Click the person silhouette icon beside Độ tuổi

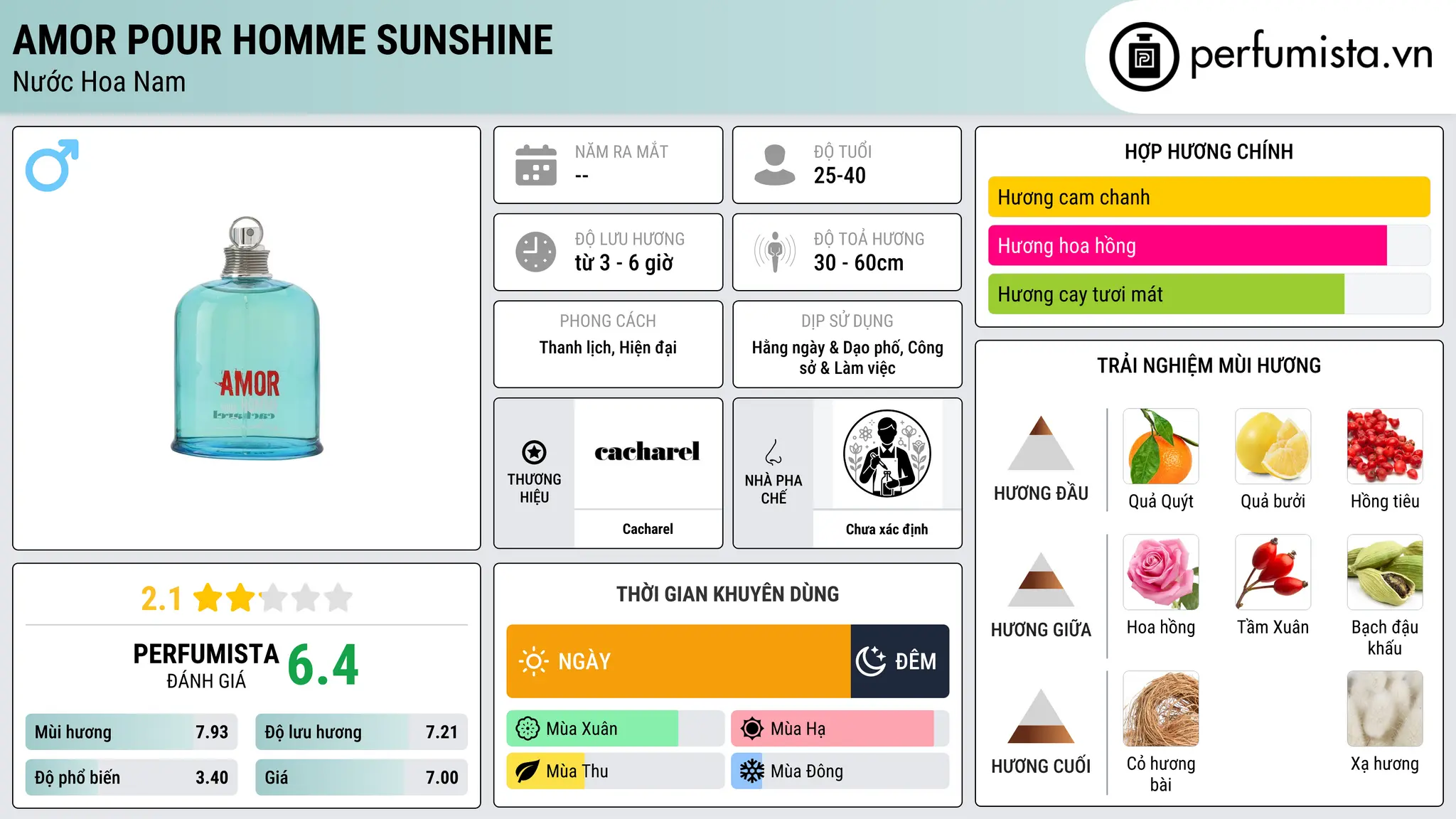click(x=774, y=165)
